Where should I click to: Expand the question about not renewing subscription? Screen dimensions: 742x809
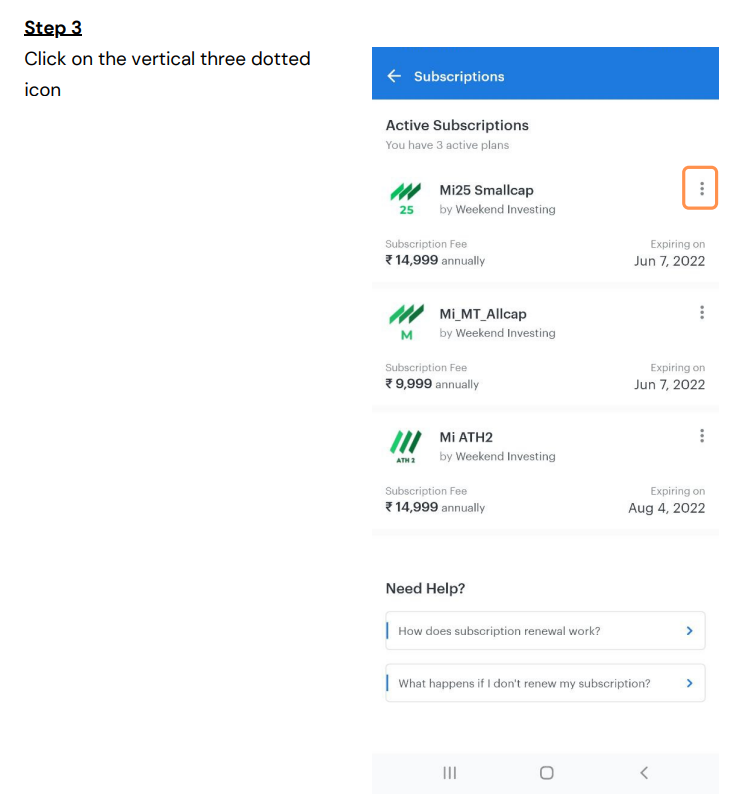tap(545, 683)
